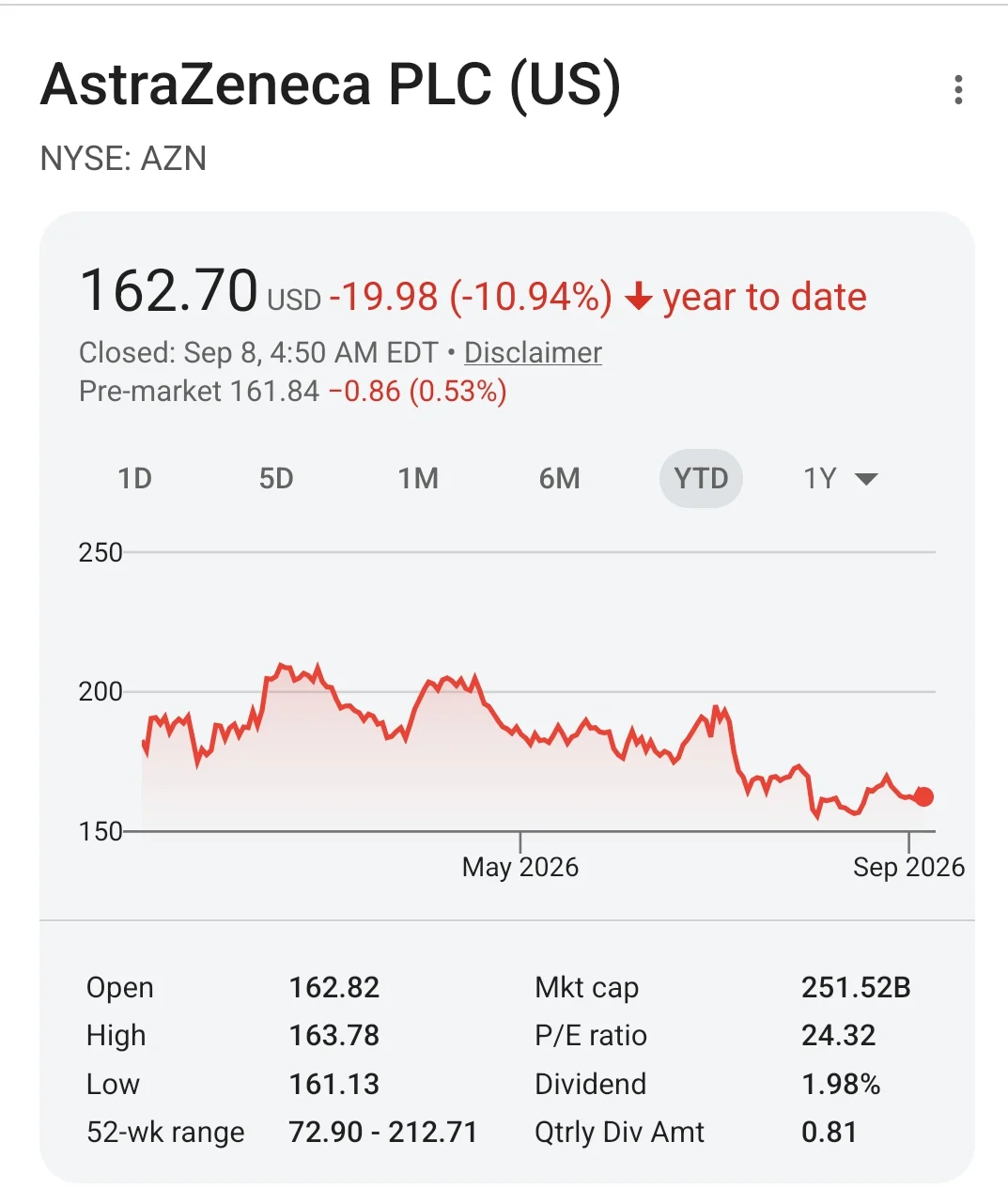Switch to the 6M range
1008x1188 pixels.
[560, 478]
